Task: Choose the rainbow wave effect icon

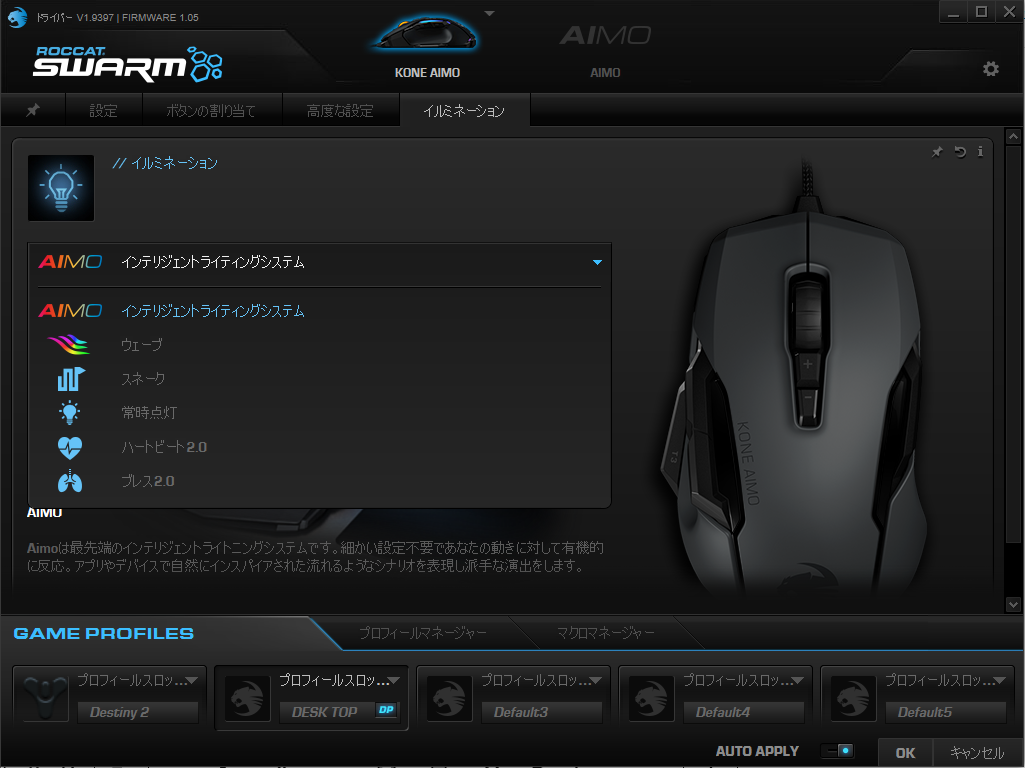Action: click(69, 344)
